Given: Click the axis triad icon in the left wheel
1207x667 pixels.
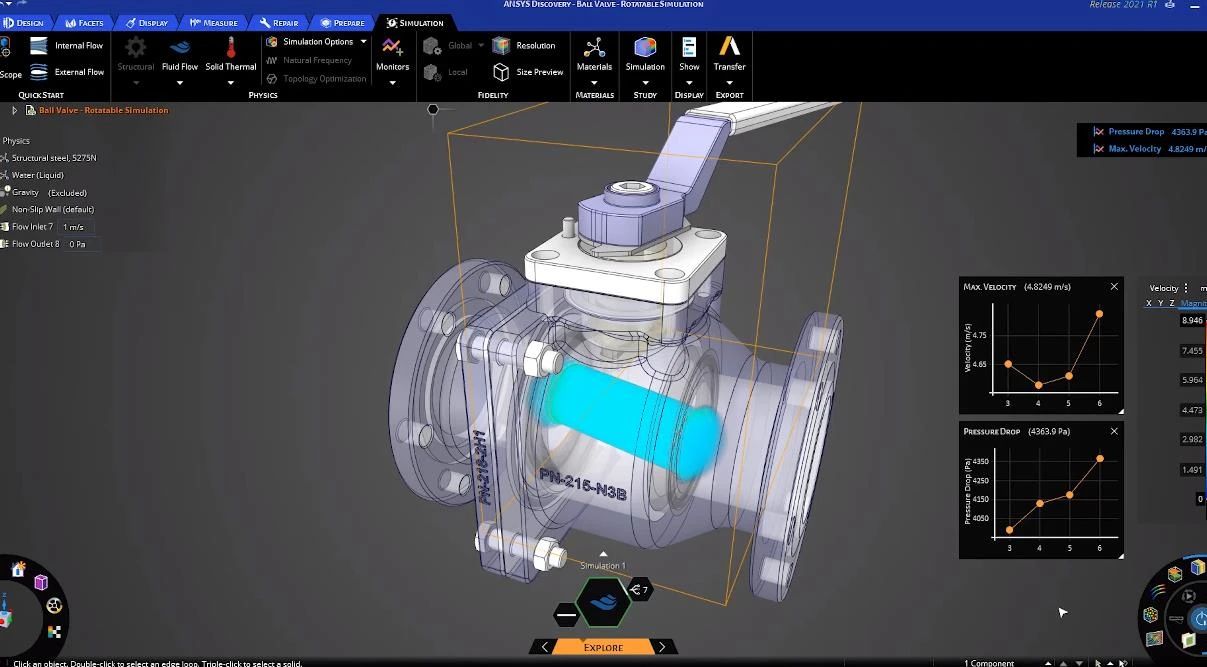Looking at the screenshot, I should coord(6,612).
